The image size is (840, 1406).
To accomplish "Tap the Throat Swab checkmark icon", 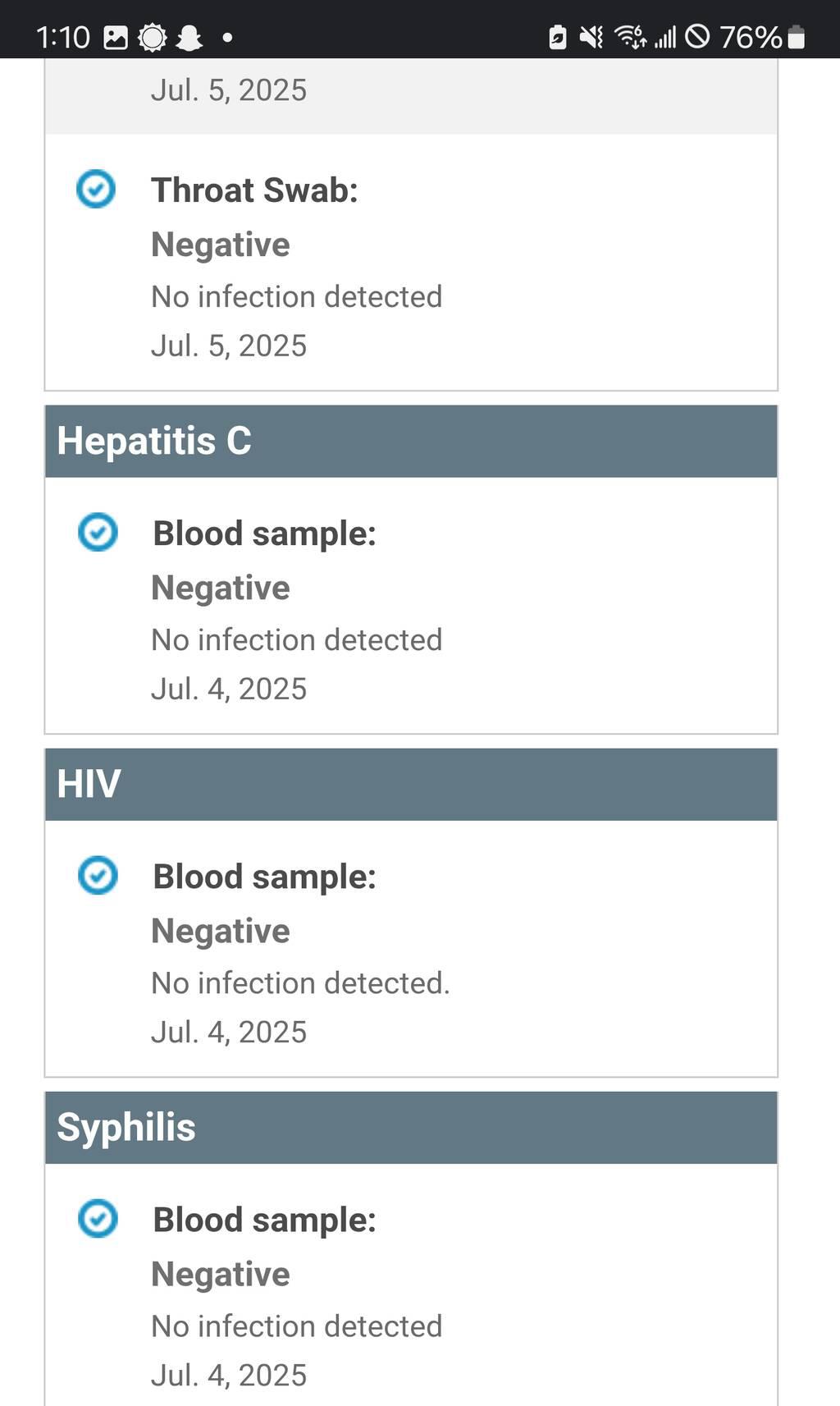I will pos(96,189).
